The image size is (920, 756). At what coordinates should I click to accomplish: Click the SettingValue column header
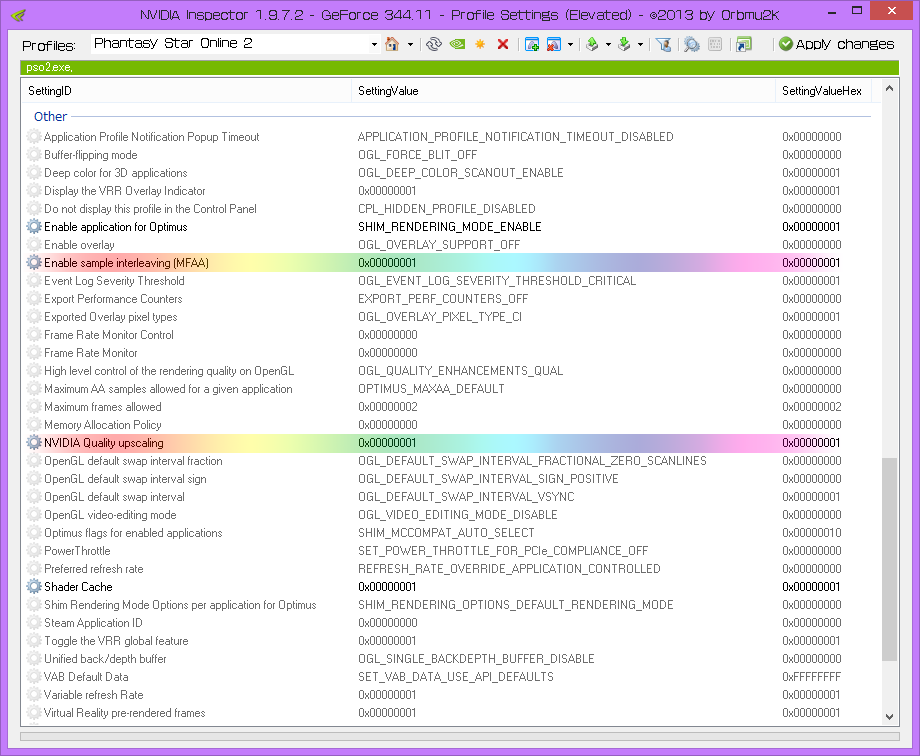pos(564,91)
